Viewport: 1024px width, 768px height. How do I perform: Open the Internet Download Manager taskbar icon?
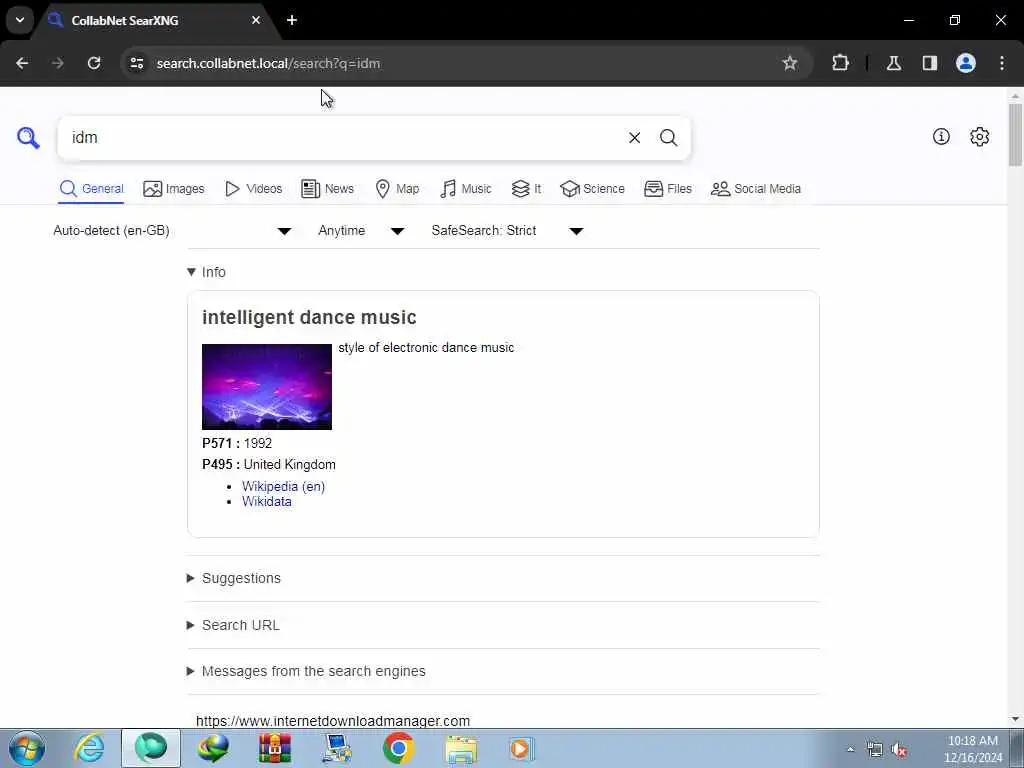pyautogui.click(x=213, y=748)
